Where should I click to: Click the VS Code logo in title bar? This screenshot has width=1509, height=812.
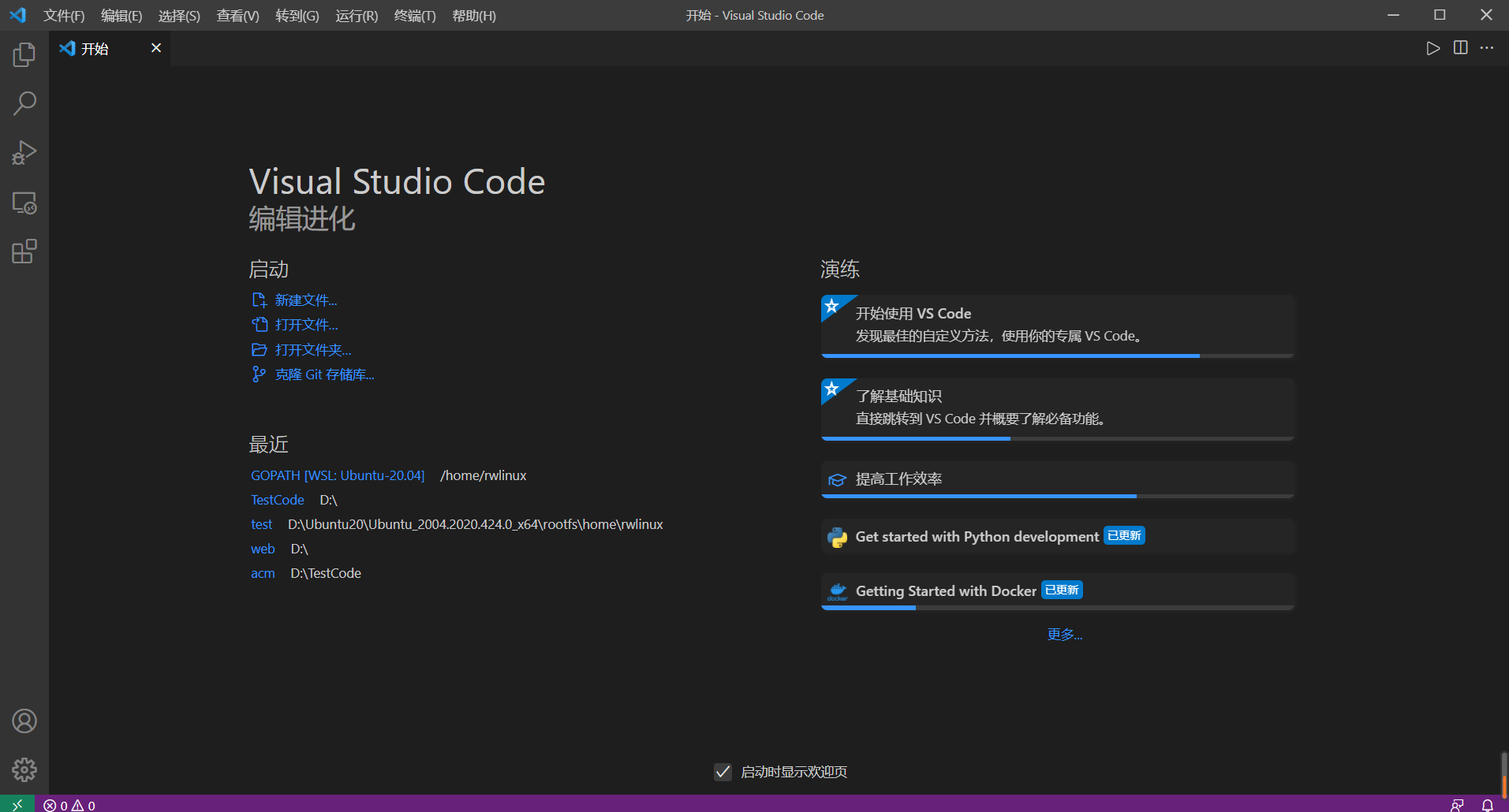point(17,15)
